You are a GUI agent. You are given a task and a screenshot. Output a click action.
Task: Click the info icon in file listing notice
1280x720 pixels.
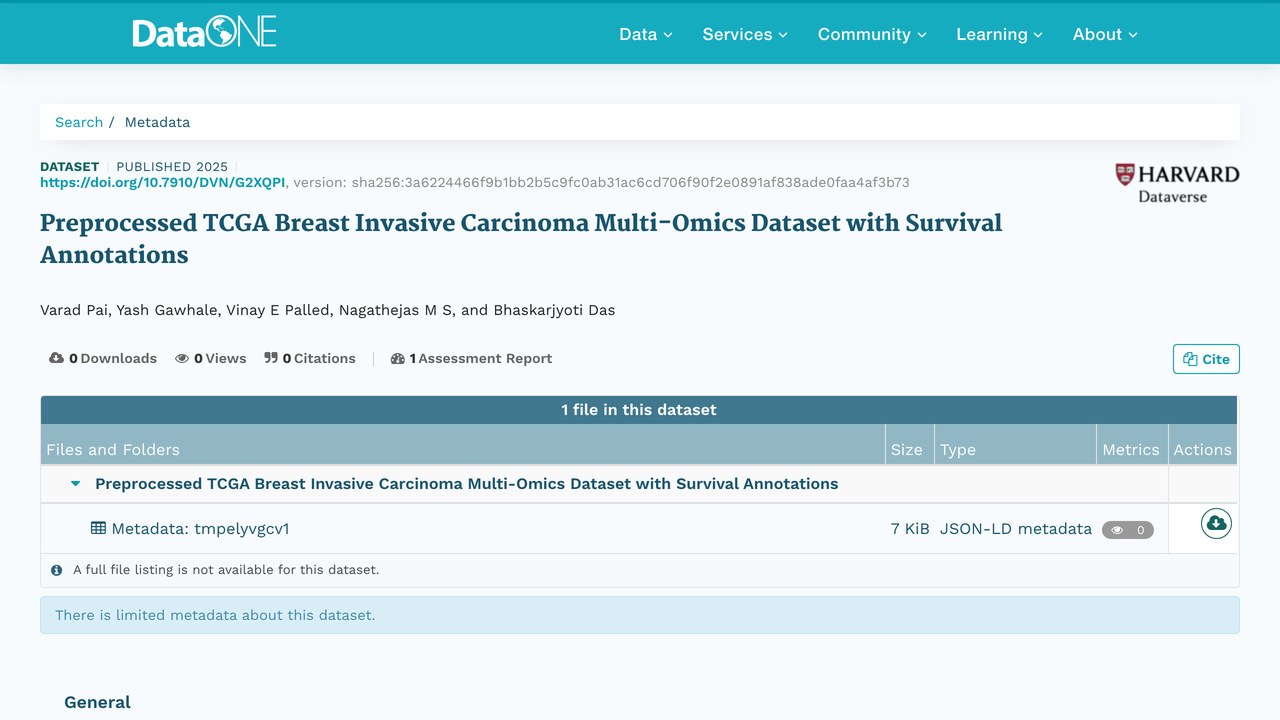pos(57,570)
